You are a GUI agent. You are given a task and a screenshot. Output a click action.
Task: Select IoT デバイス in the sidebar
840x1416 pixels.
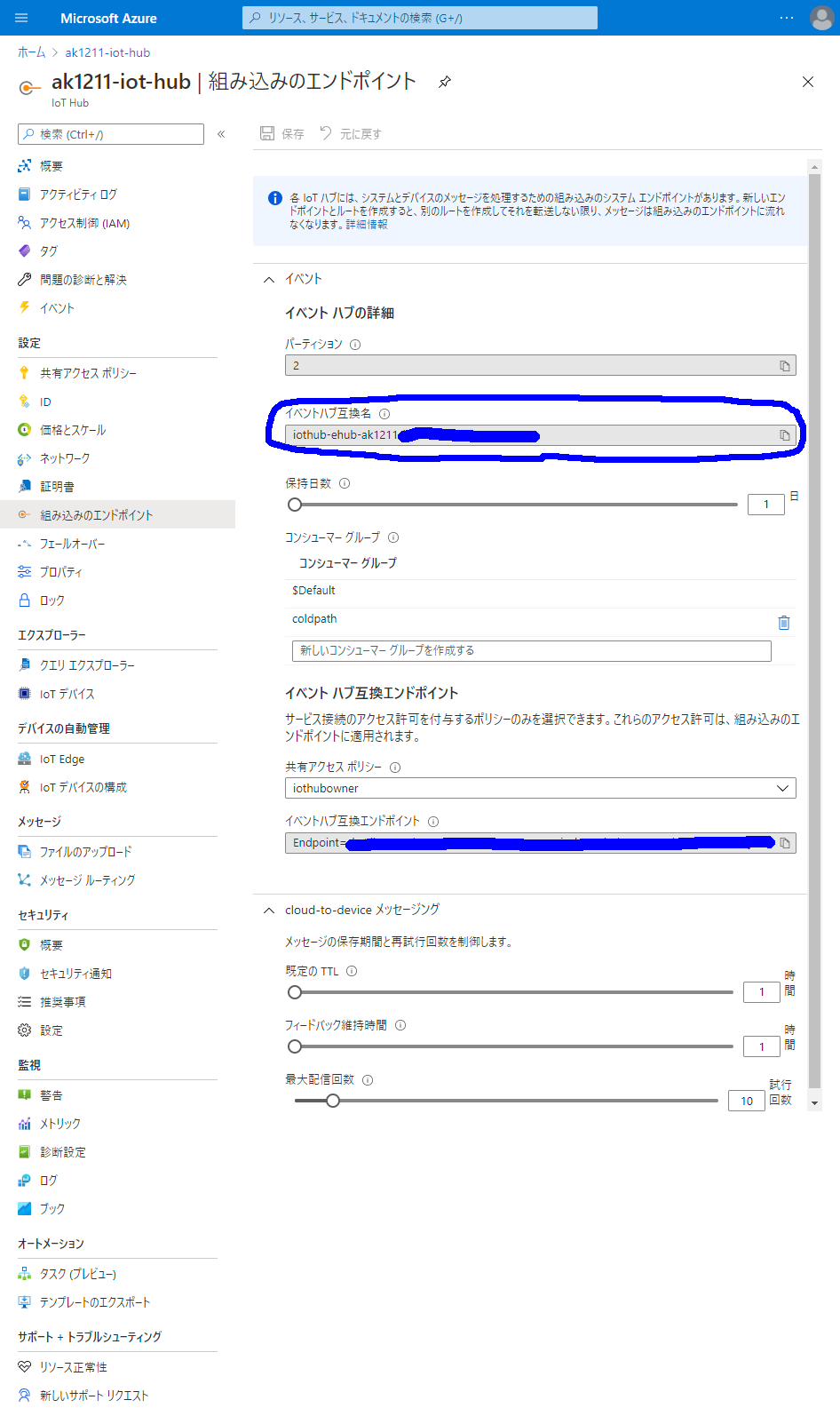(x=67, y=694)
